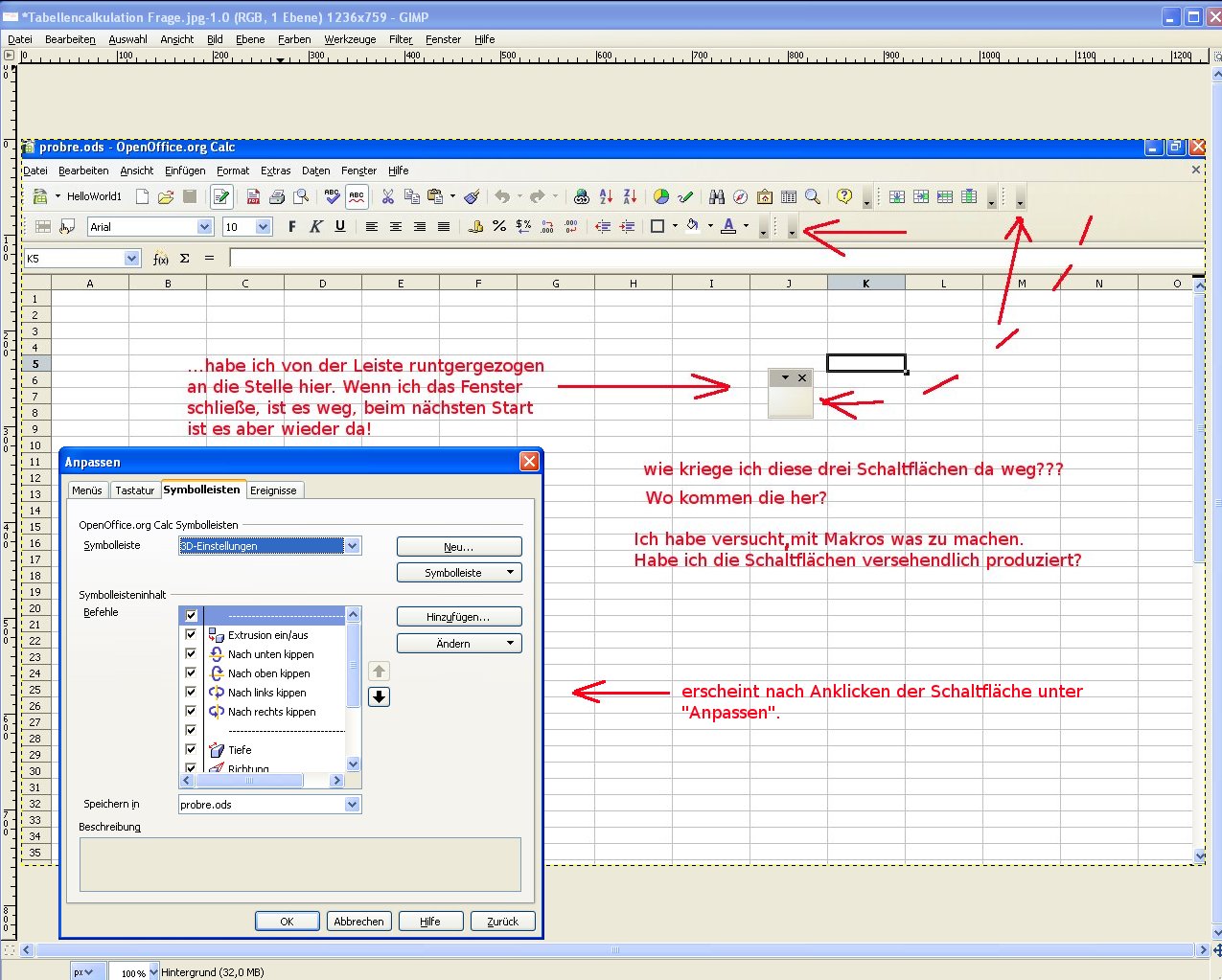Image resolution: width=1222 pixels, height=980 pixels.
Task: Click the Zoom magnifier icon in Calc toolbar
Action: (813, 196)
